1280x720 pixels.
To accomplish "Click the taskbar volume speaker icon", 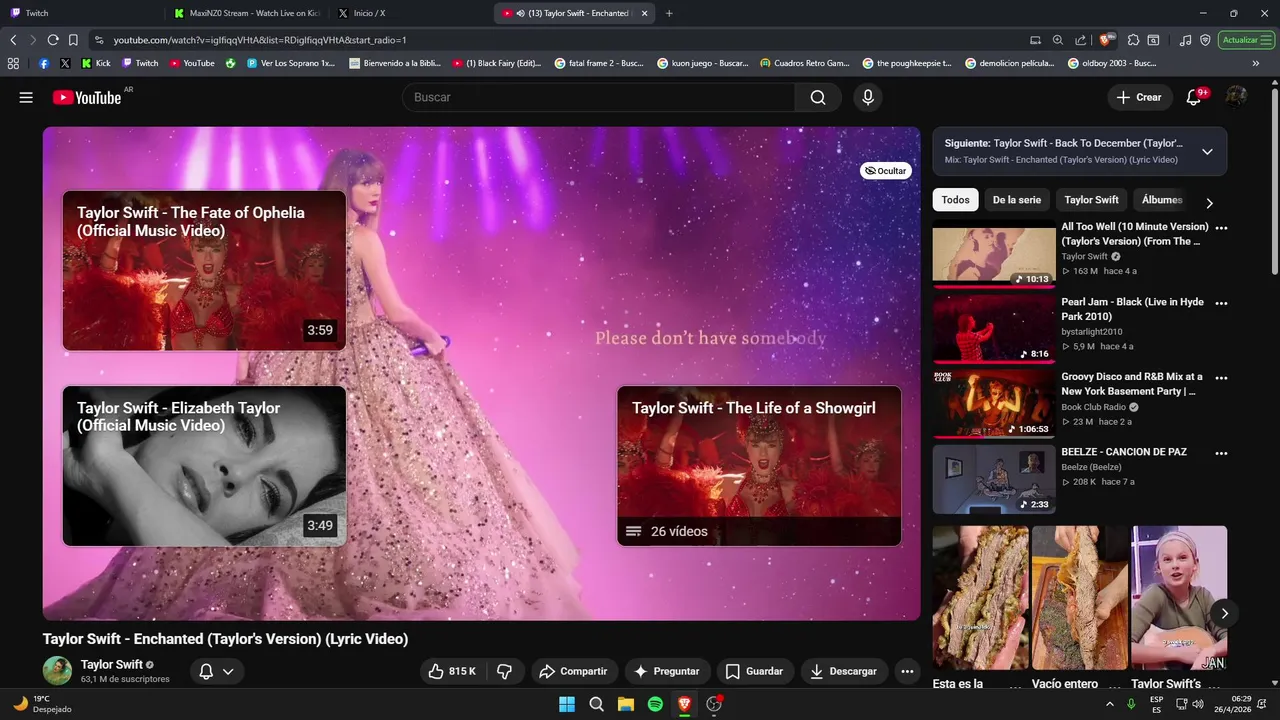I will click(1198, 704).
